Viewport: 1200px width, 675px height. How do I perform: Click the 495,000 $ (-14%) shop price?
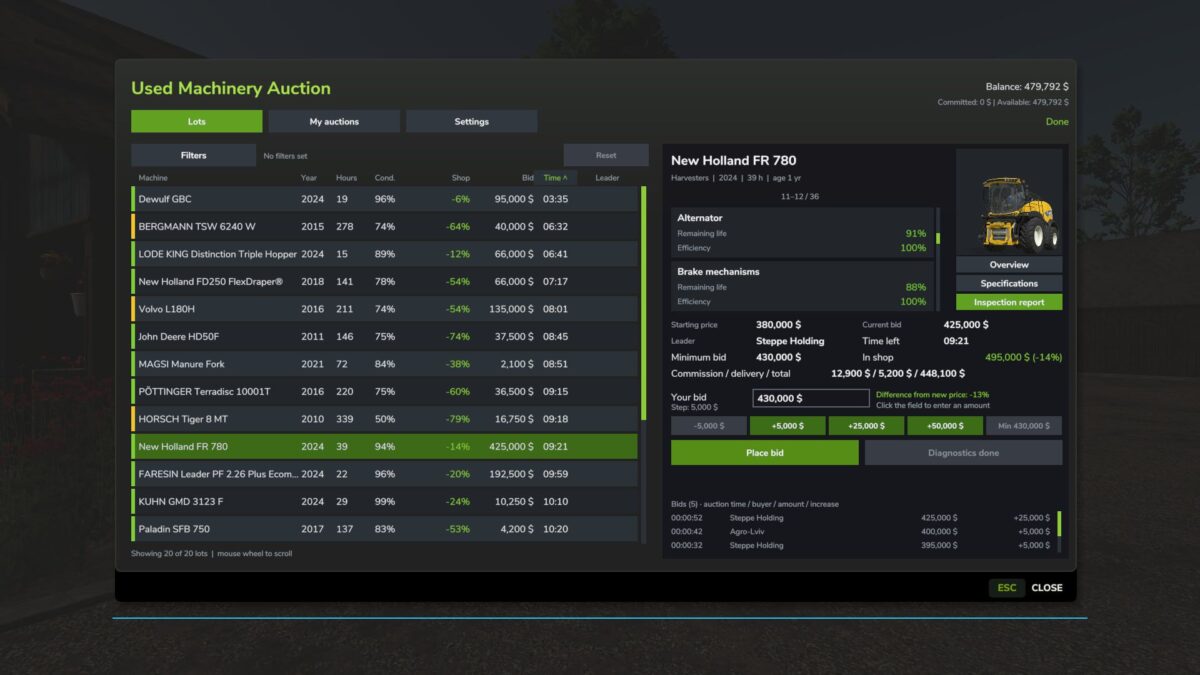pos(1023,357)
